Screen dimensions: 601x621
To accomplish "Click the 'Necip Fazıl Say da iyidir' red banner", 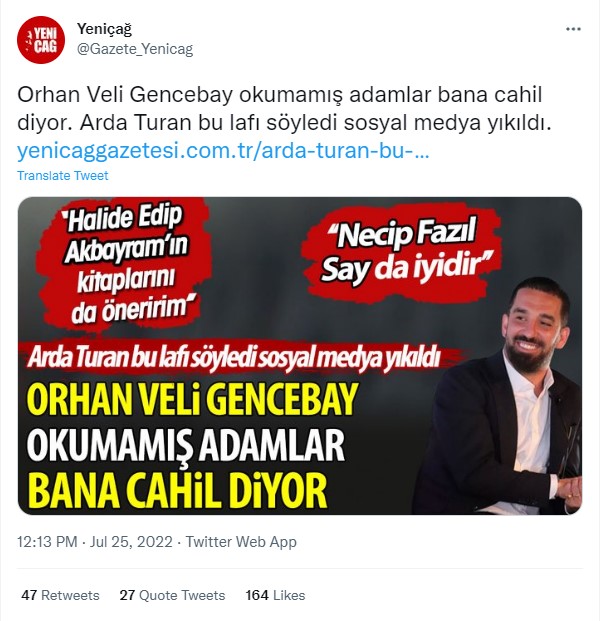I will [402, 253].
